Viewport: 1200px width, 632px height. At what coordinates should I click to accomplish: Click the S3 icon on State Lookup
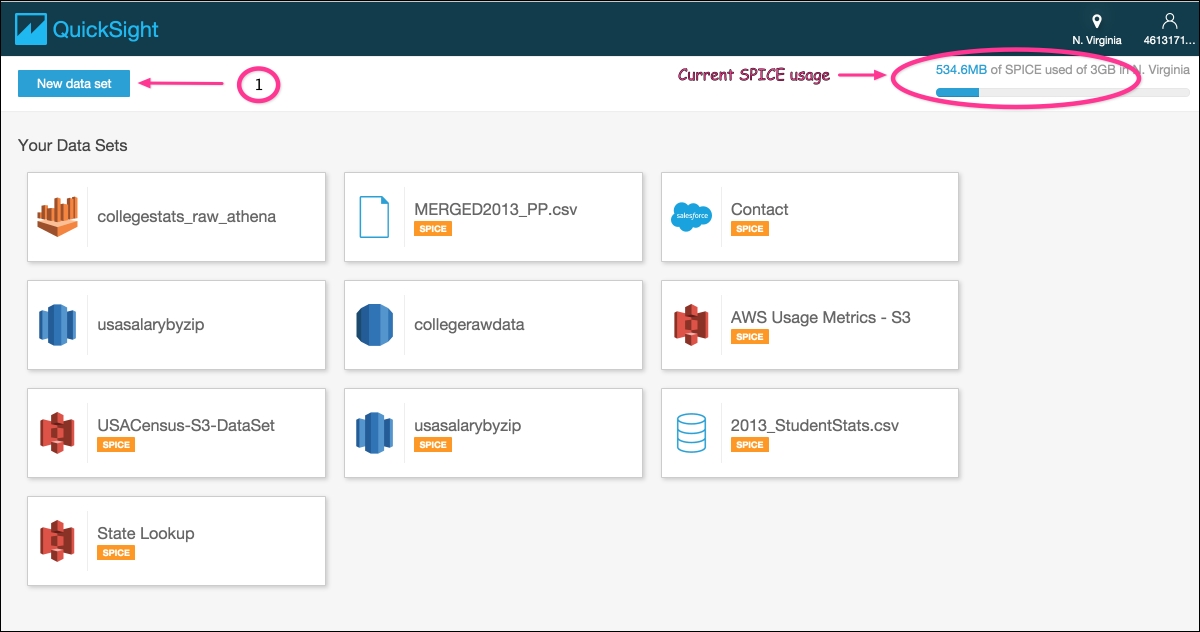point(58,540)
